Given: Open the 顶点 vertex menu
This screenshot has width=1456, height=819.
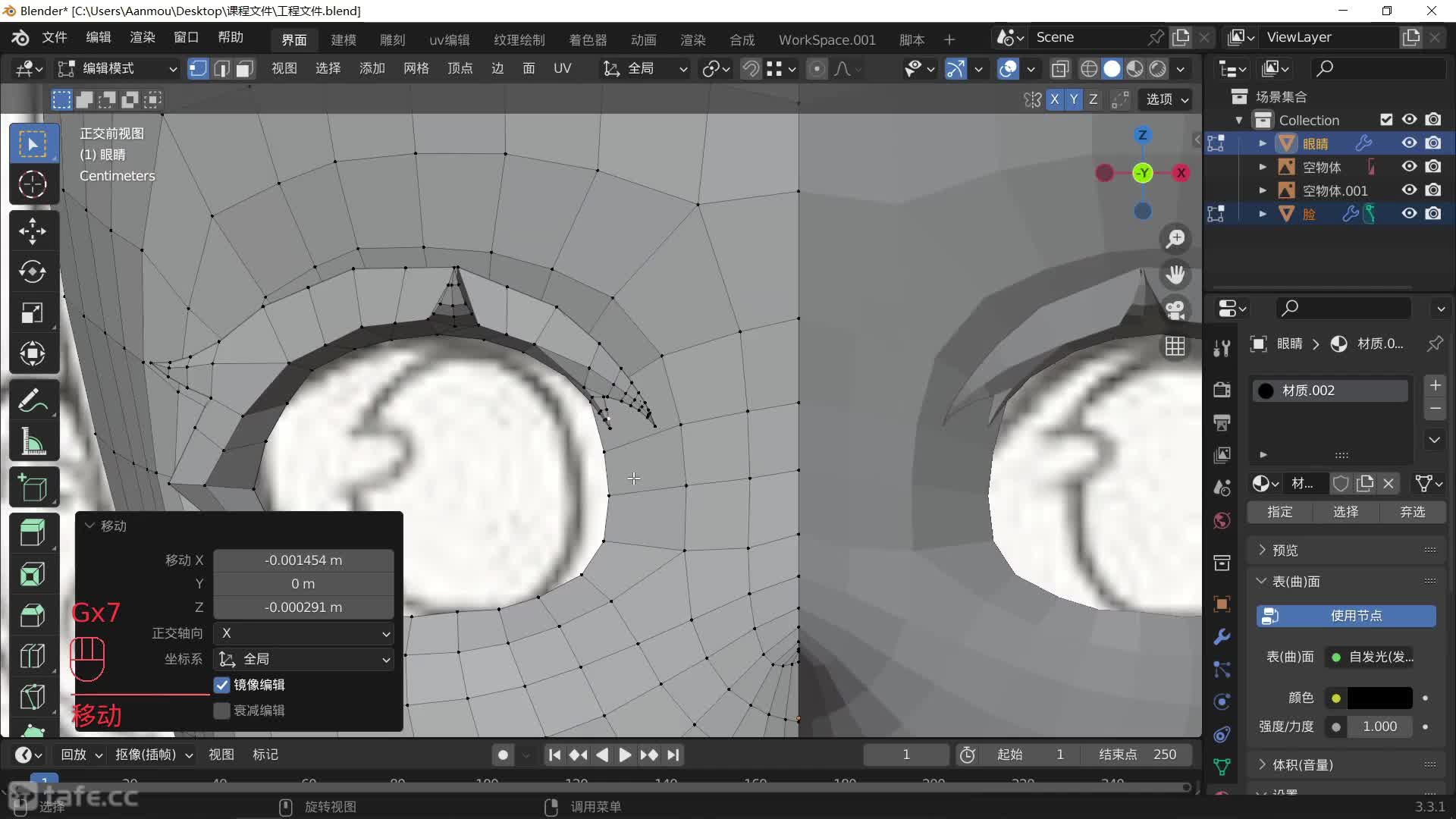Looking at the screenshot, I should [460, 69].
